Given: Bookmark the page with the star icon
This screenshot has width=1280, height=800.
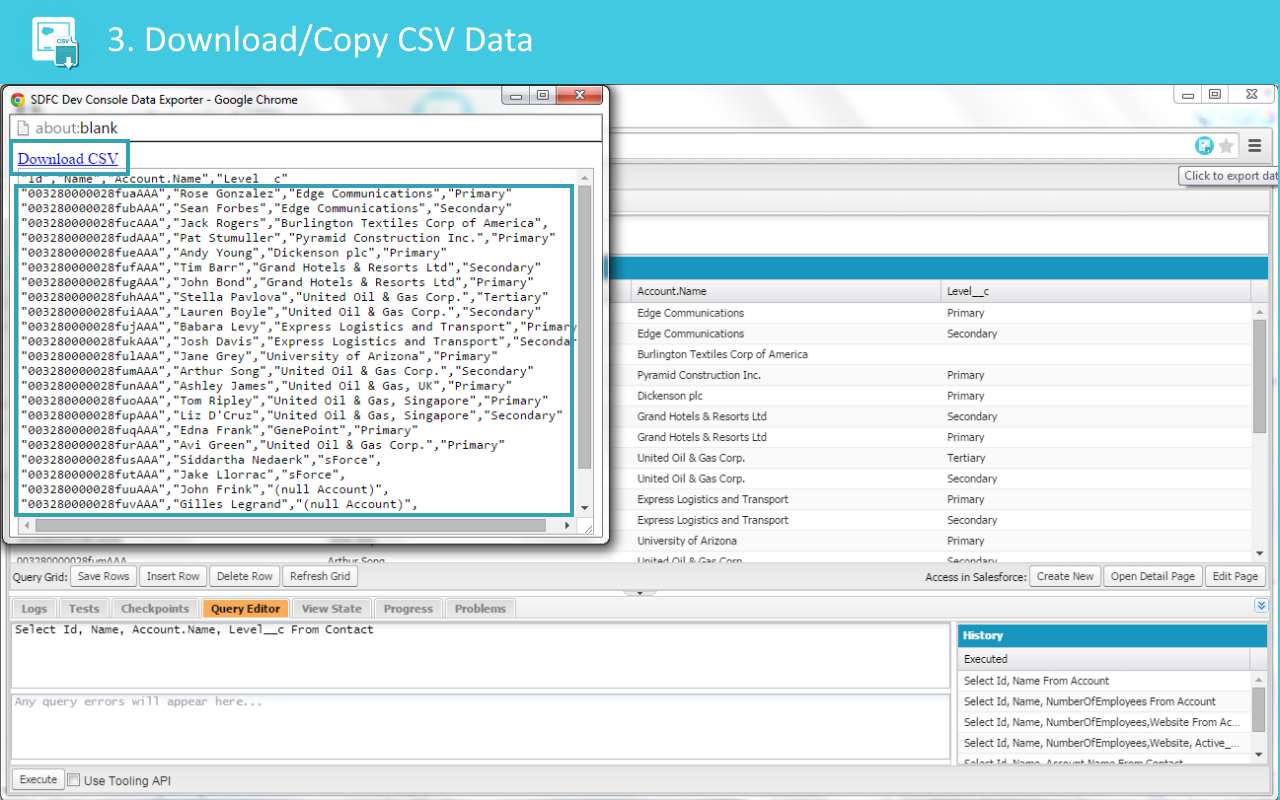Looking at the screenshot, I should pos(1227,146).
